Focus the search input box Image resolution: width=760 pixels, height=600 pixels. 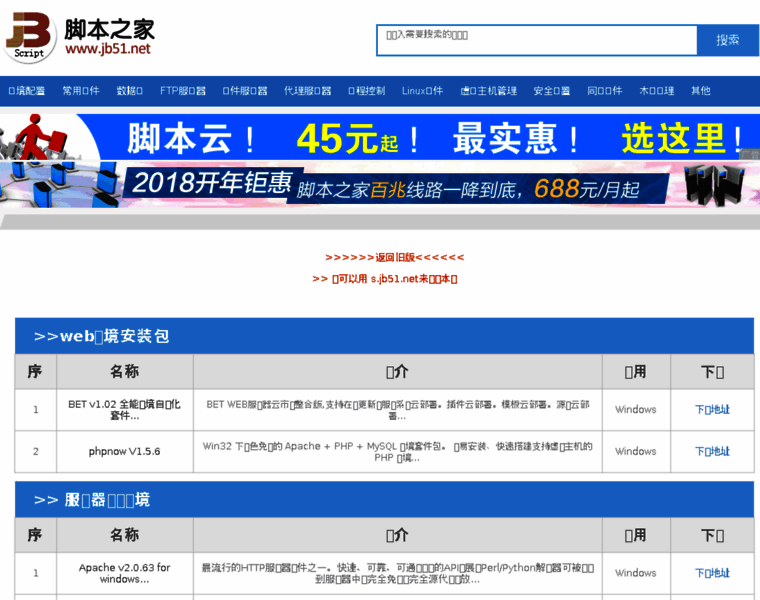(x=537, y=40)
